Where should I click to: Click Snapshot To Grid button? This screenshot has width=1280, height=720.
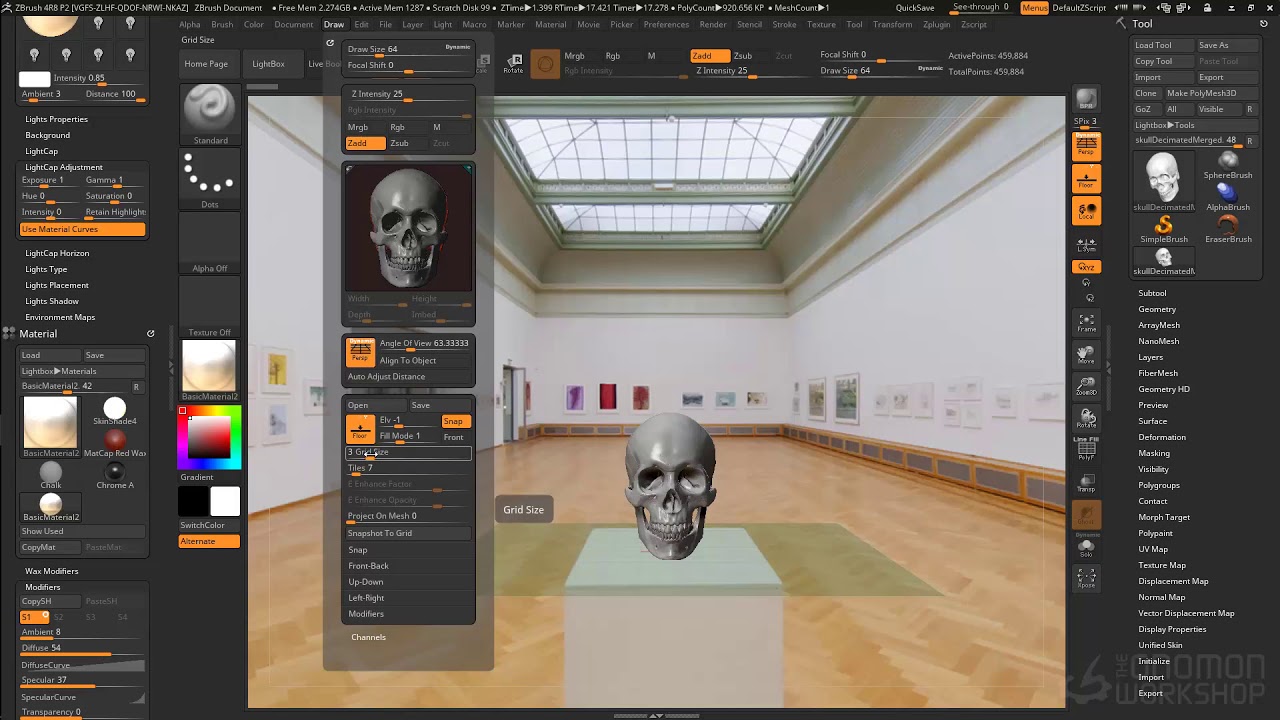point(408,533)
